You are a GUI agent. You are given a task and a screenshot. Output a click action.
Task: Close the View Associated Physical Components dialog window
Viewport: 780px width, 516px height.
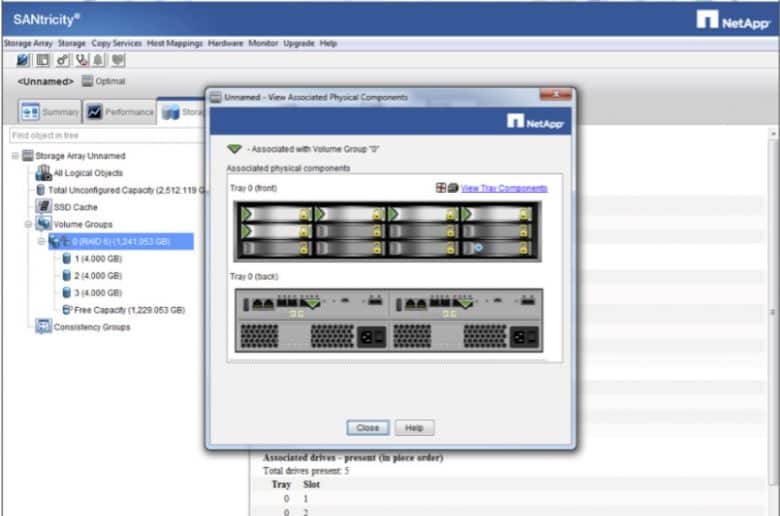[x=556, y=95]
